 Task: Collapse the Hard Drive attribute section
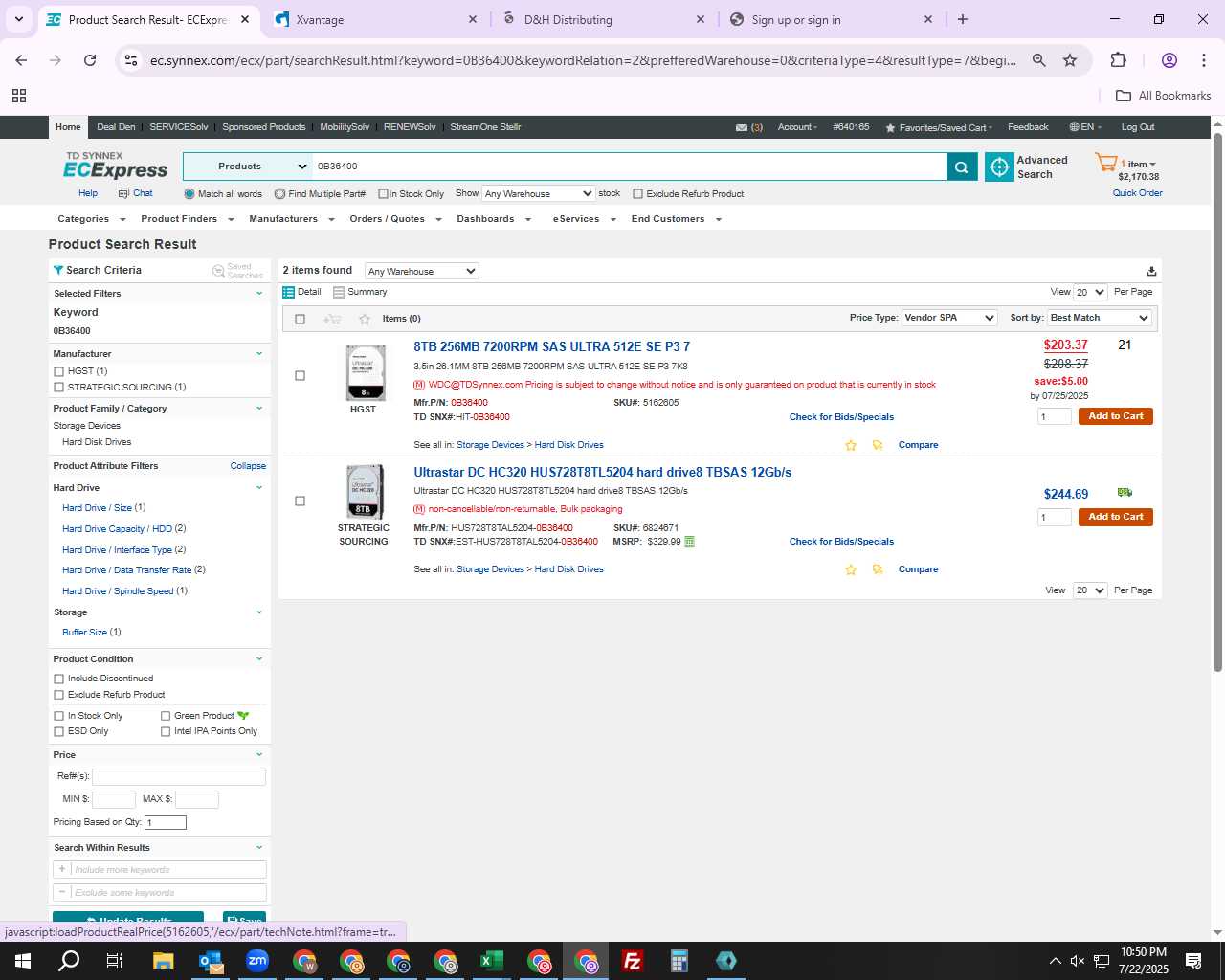[x=258, y=488]
